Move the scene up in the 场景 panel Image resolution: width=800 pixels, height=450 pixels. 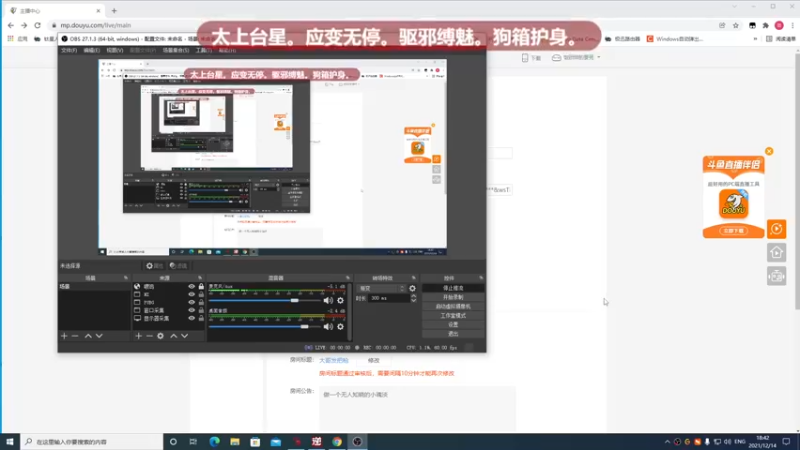[88, 336]
